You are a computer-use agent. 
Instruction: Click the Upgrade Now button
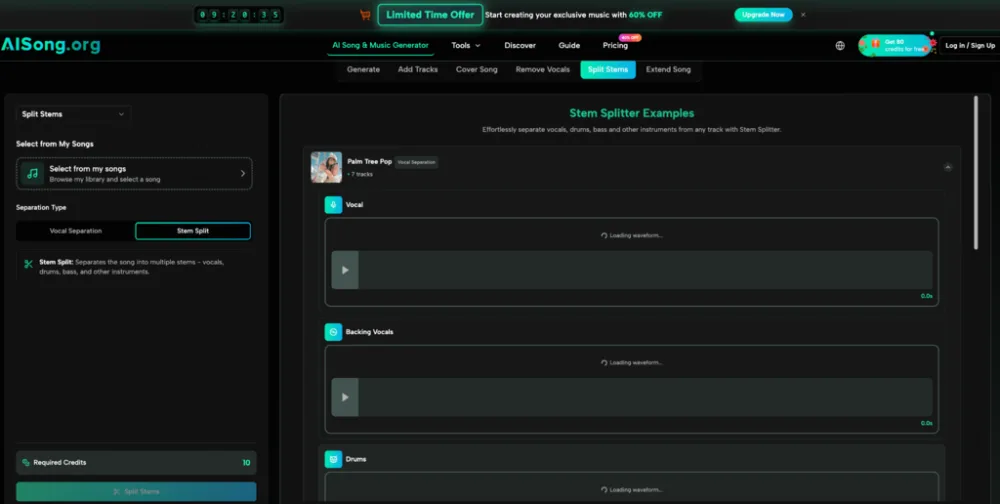coord(763,15)
